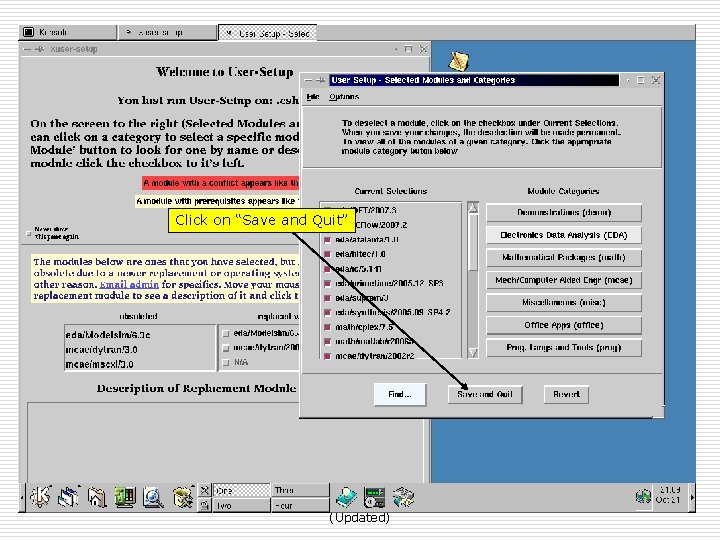Click the small lock-screen icon beside pager
Viewport: 720px width, 540px height.
click(x=205, y=506)
